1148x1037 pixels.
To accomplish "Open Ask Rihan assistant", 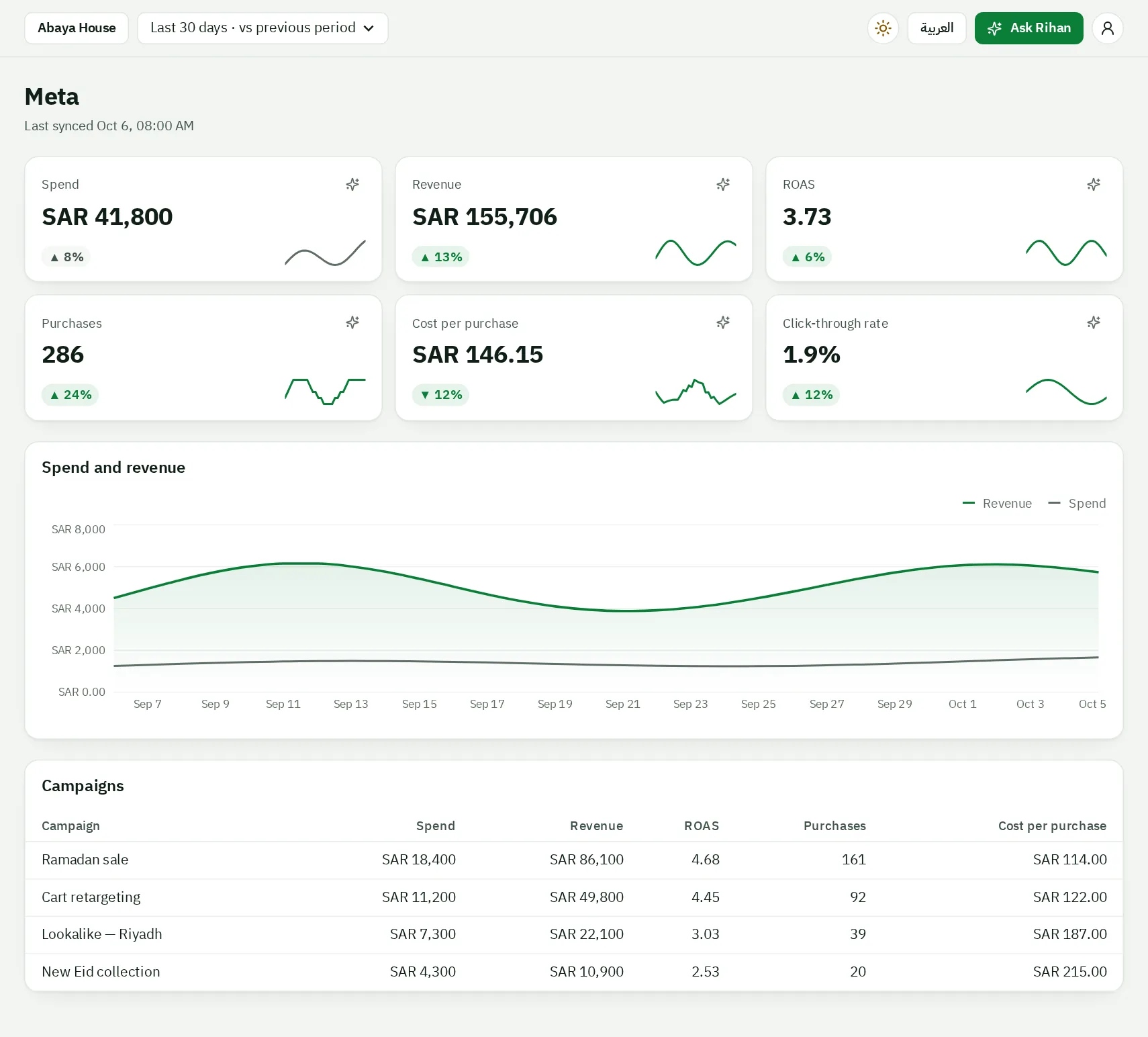I will click(x=1029, y=28).
